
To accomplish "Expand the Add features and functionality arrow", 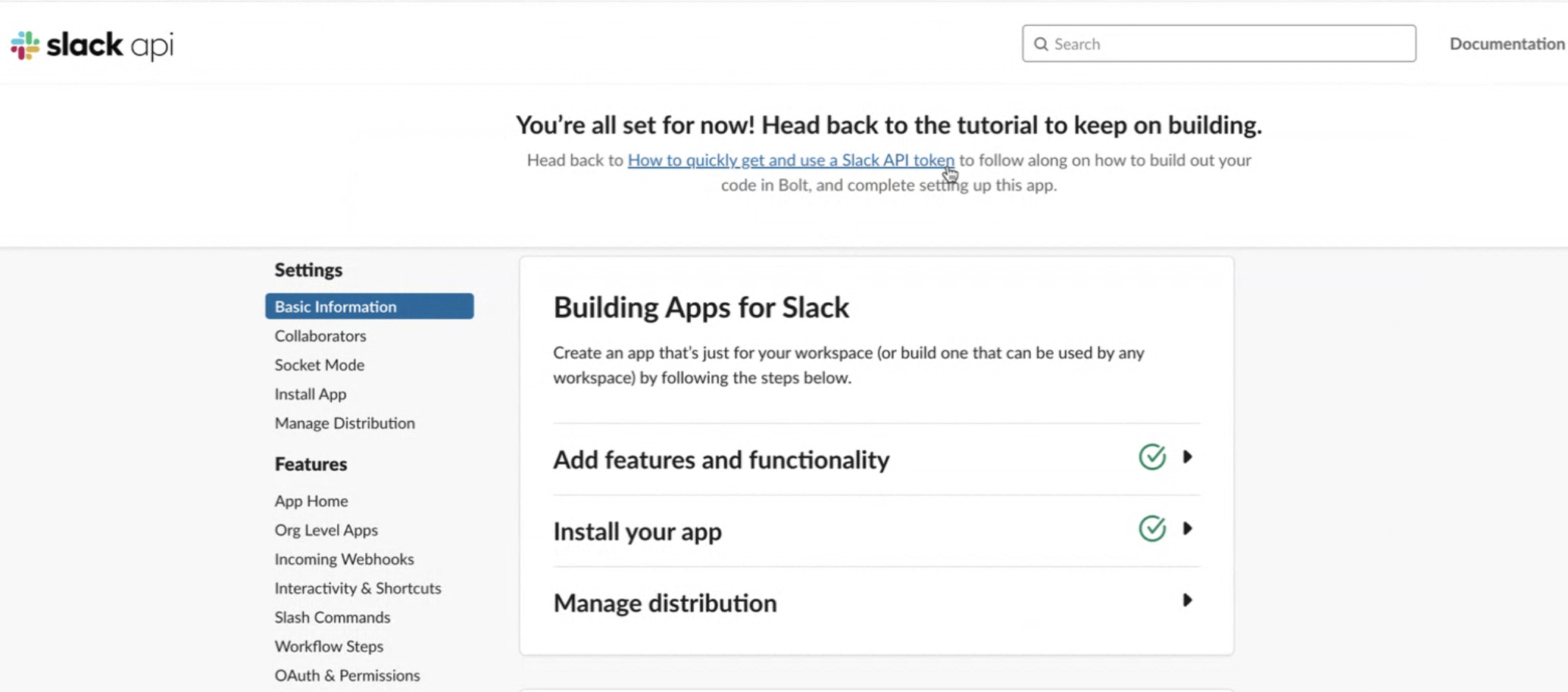I will (x=1187, y=457).
